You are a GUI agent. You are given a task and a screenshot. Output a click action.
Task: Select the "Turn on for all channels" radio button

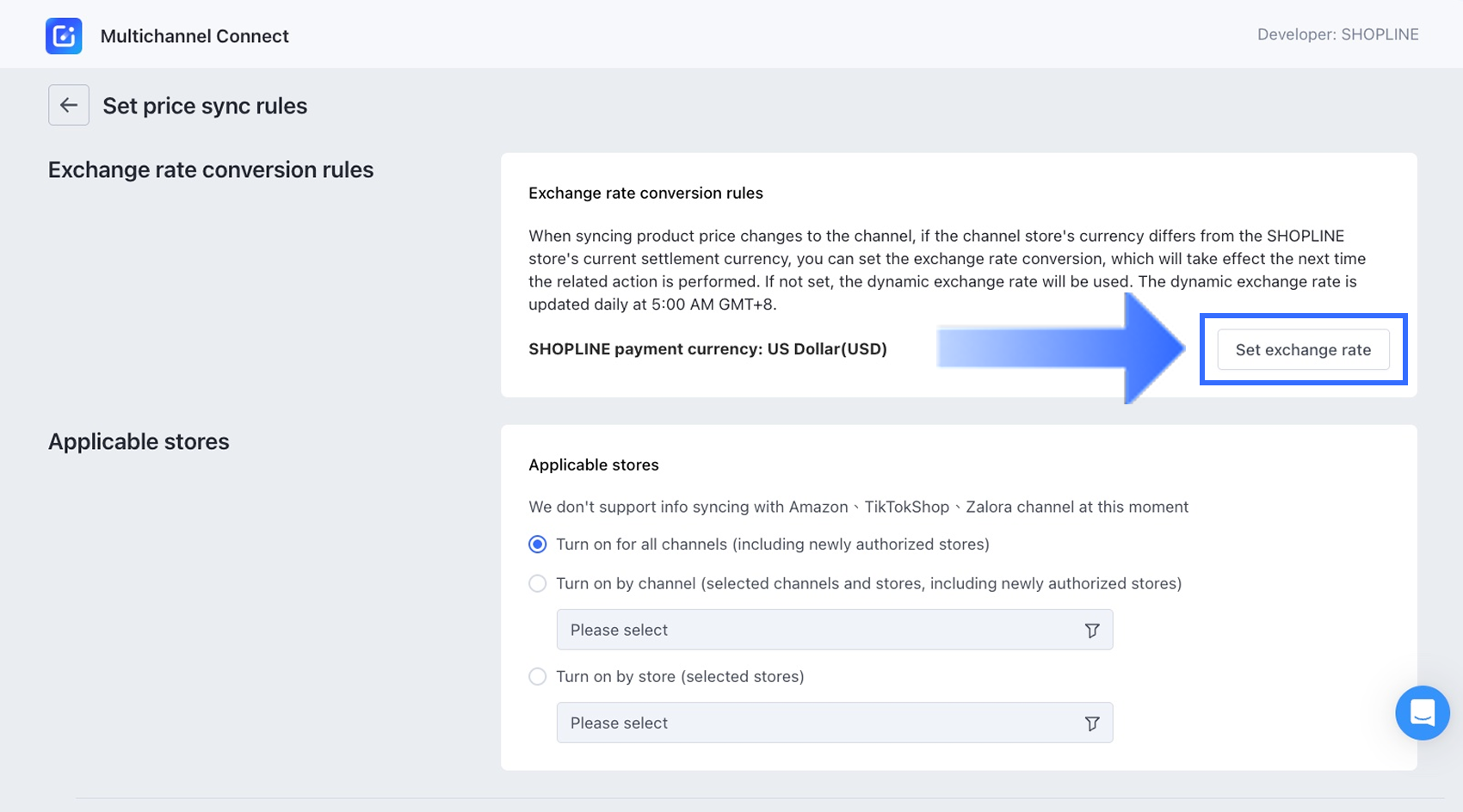(x=538, y=544)
